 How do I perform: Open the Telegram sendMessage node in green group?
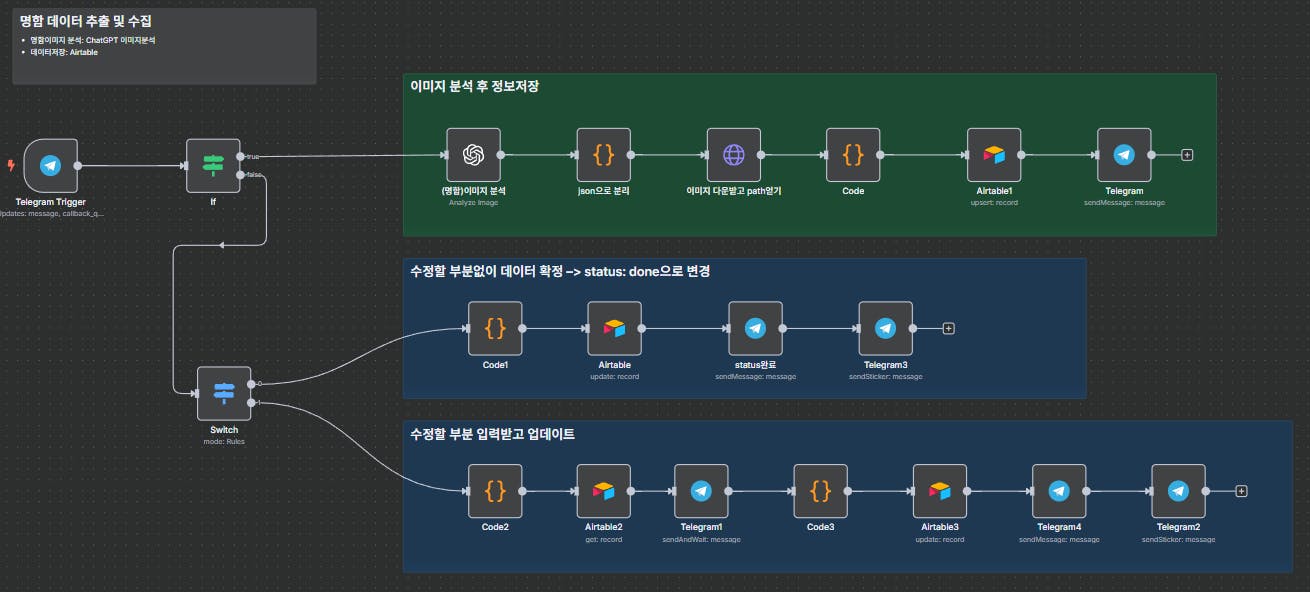click(x=1124, y=155)
